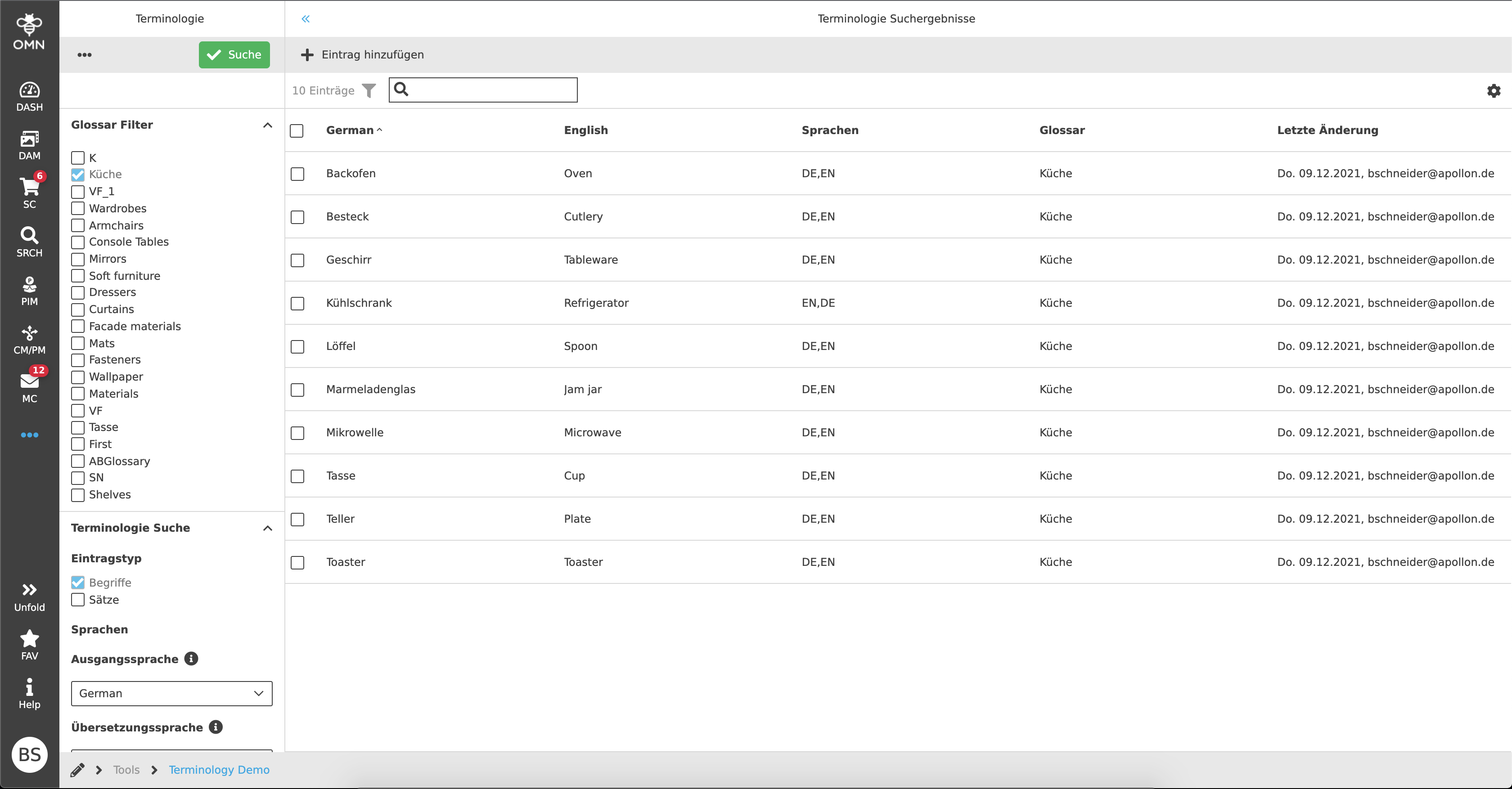Sort by the German column header
The width and height of the screenshot is (1512, 789).
pyautogui.click(x=350, y=130)
